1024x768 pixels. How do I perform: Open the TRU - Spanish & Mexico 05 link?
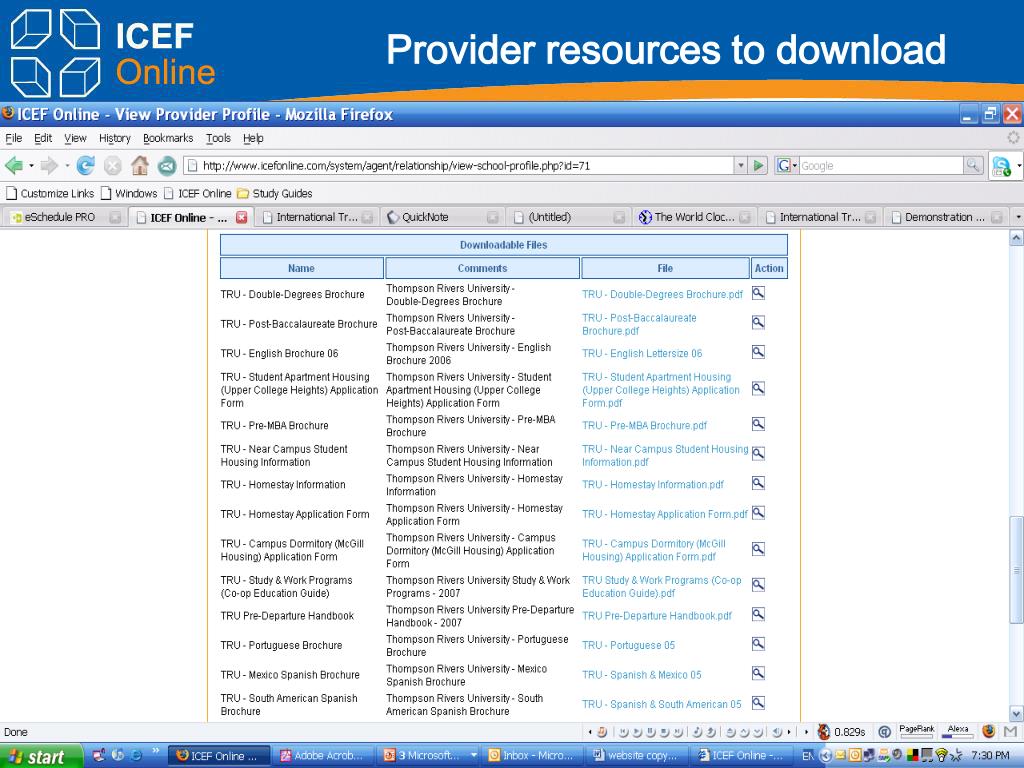coord(641,675)
